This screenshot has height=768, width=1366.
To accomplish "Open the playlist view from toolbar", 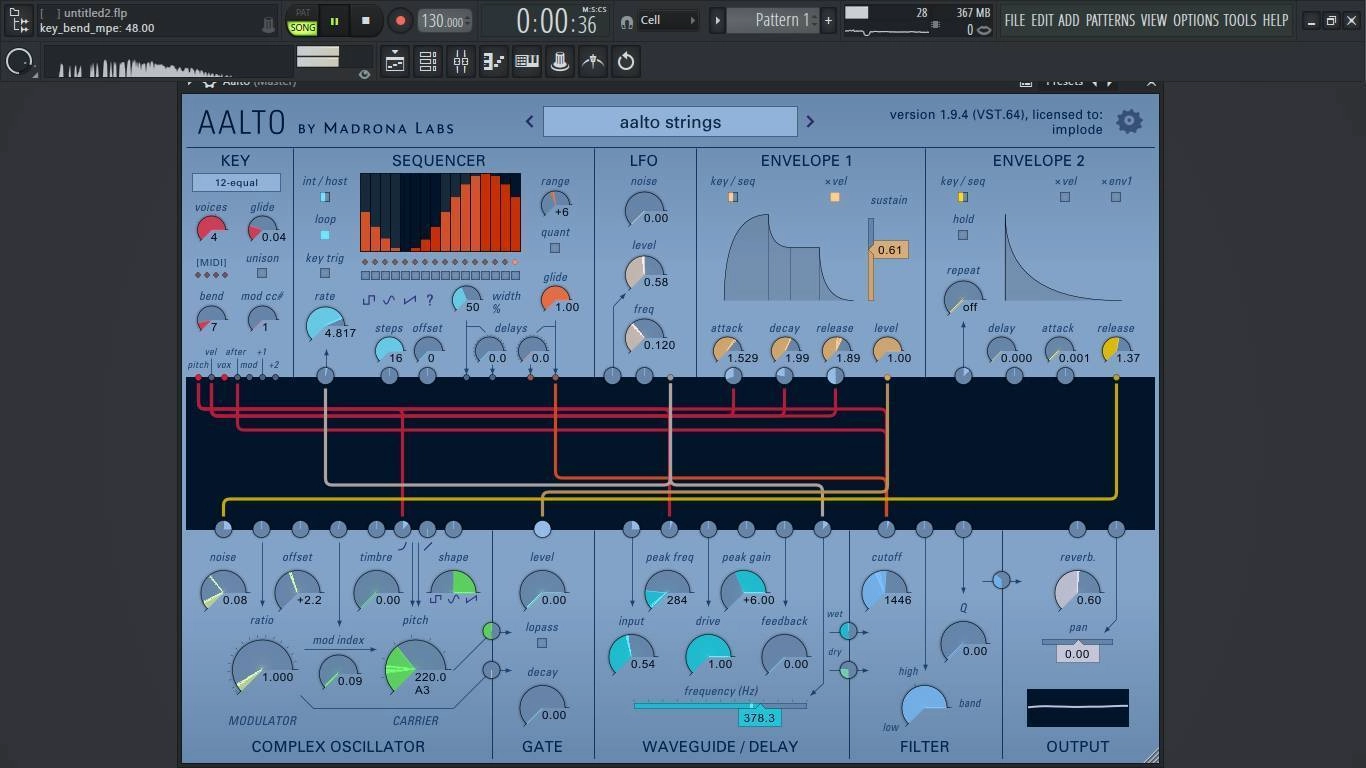I will [395, 62].
